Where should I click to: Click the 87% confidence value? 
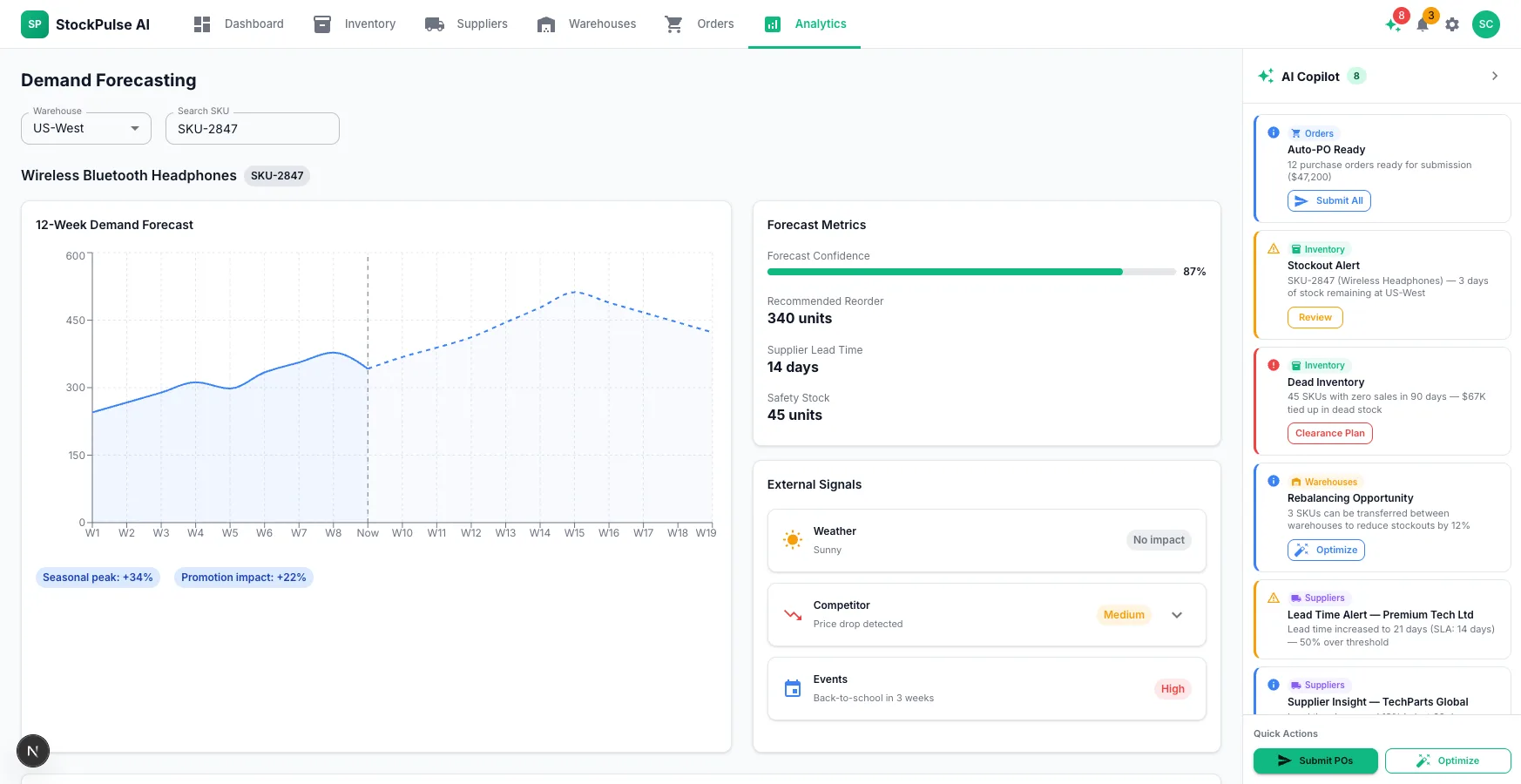[1194, 272]
